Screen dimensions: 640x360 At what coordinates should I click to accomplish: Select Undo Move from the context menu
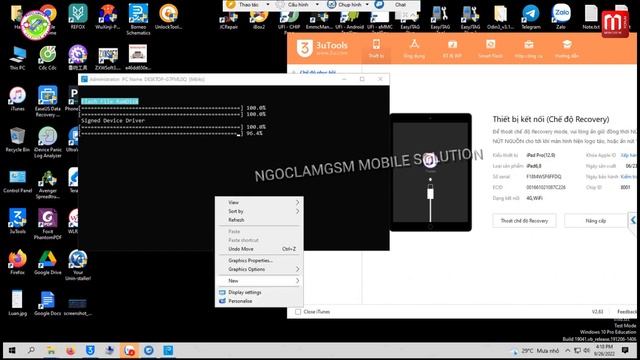tap(260, 249)
